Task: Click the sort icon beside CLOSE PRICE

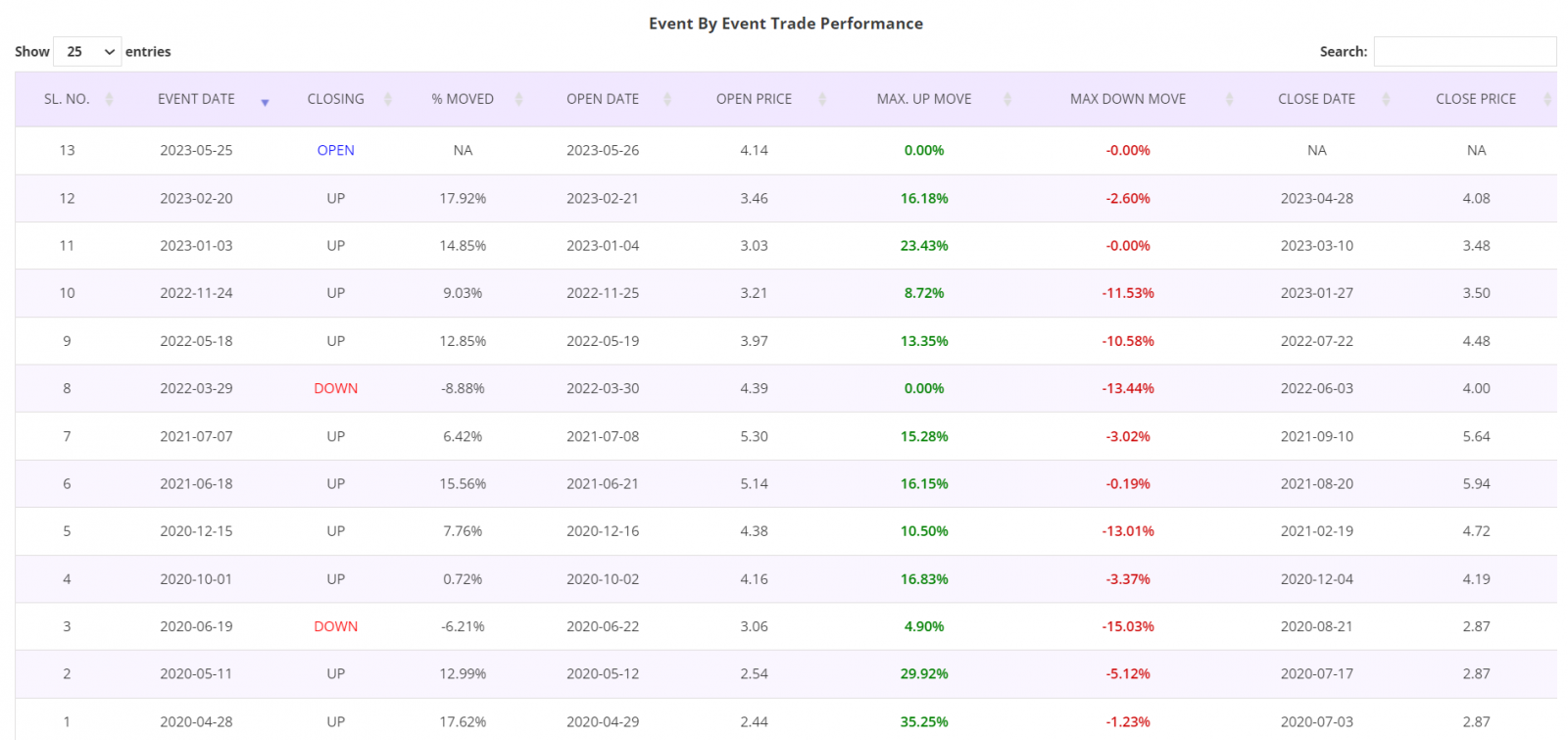Action: (1547, 99)
